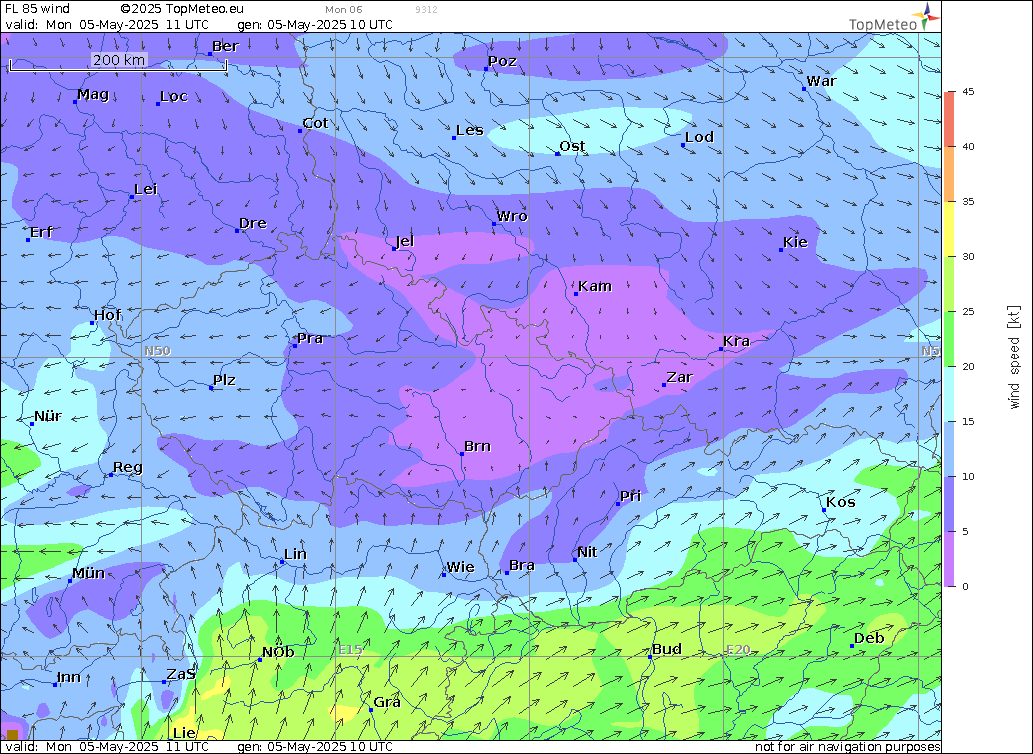Select the Lei city label

146,190
